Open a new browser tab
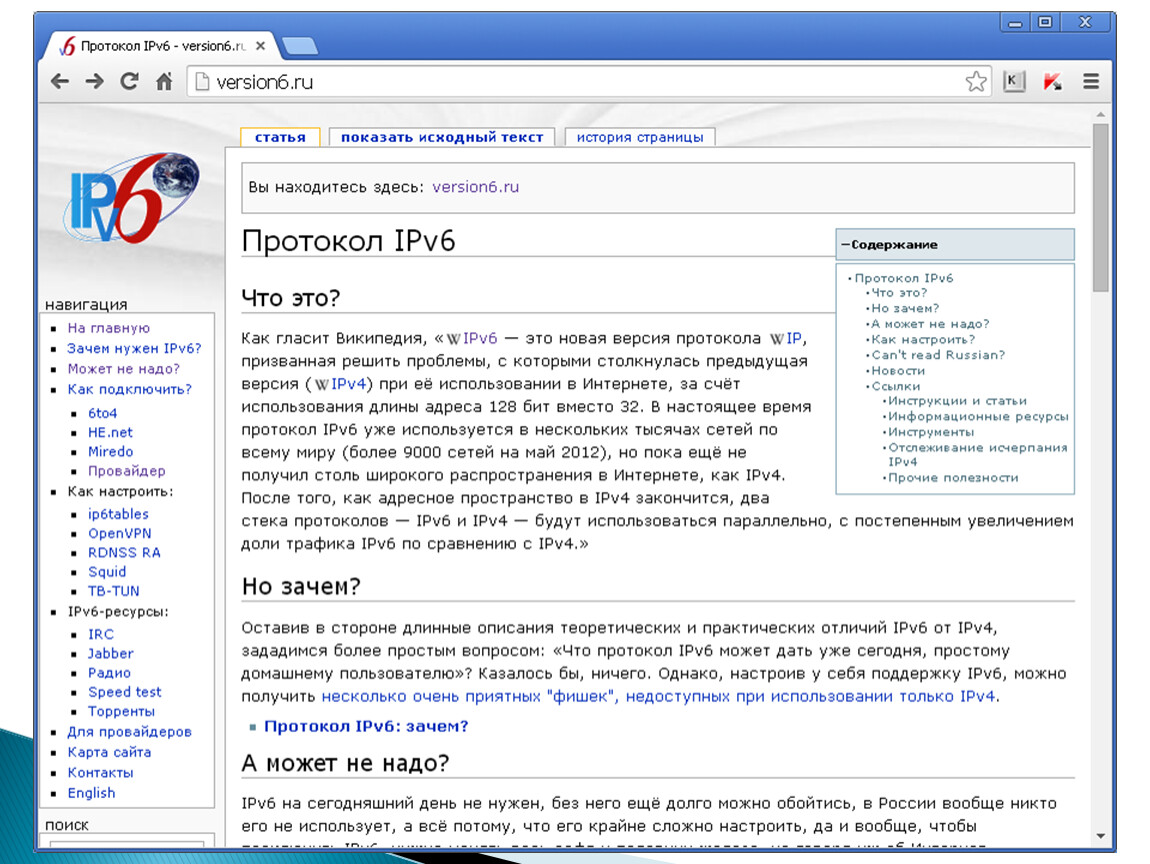1150x864 pixels. (x=299, y=46)
